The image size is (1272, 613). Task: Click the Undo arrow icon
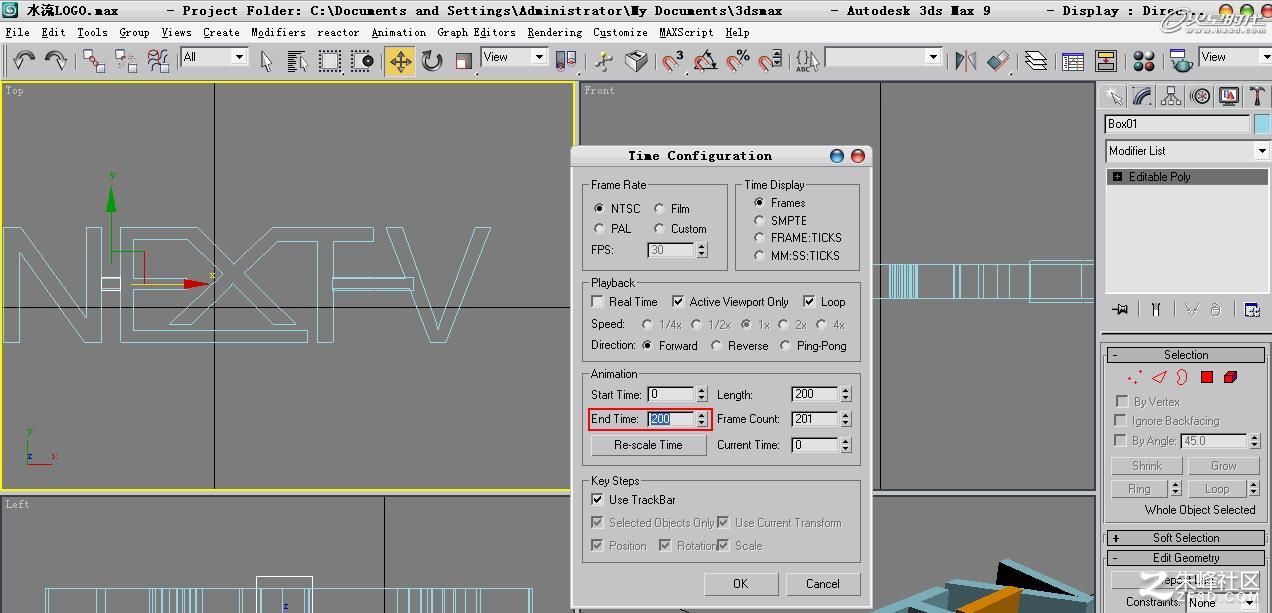coord(24,60)
